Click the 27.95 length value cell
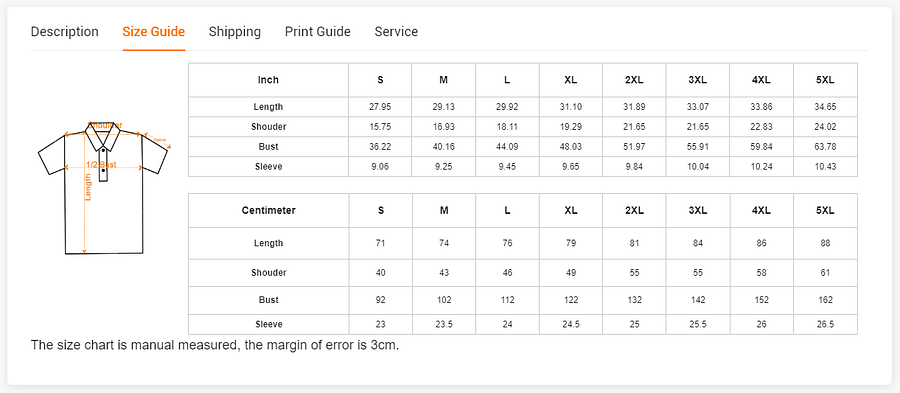 (380, 107)
